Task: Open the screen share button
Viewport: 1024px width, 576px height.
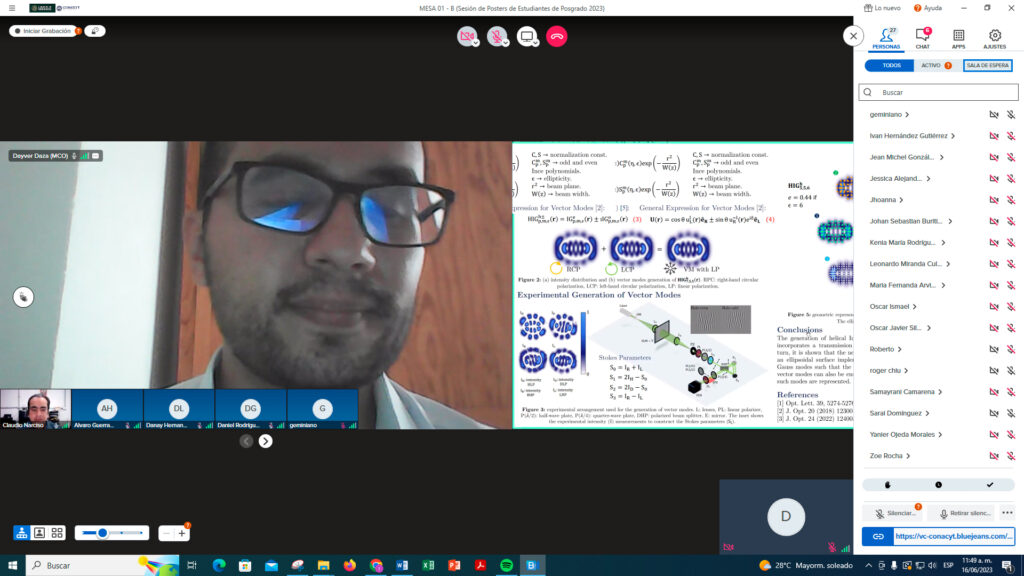Action: pos(527,36)
